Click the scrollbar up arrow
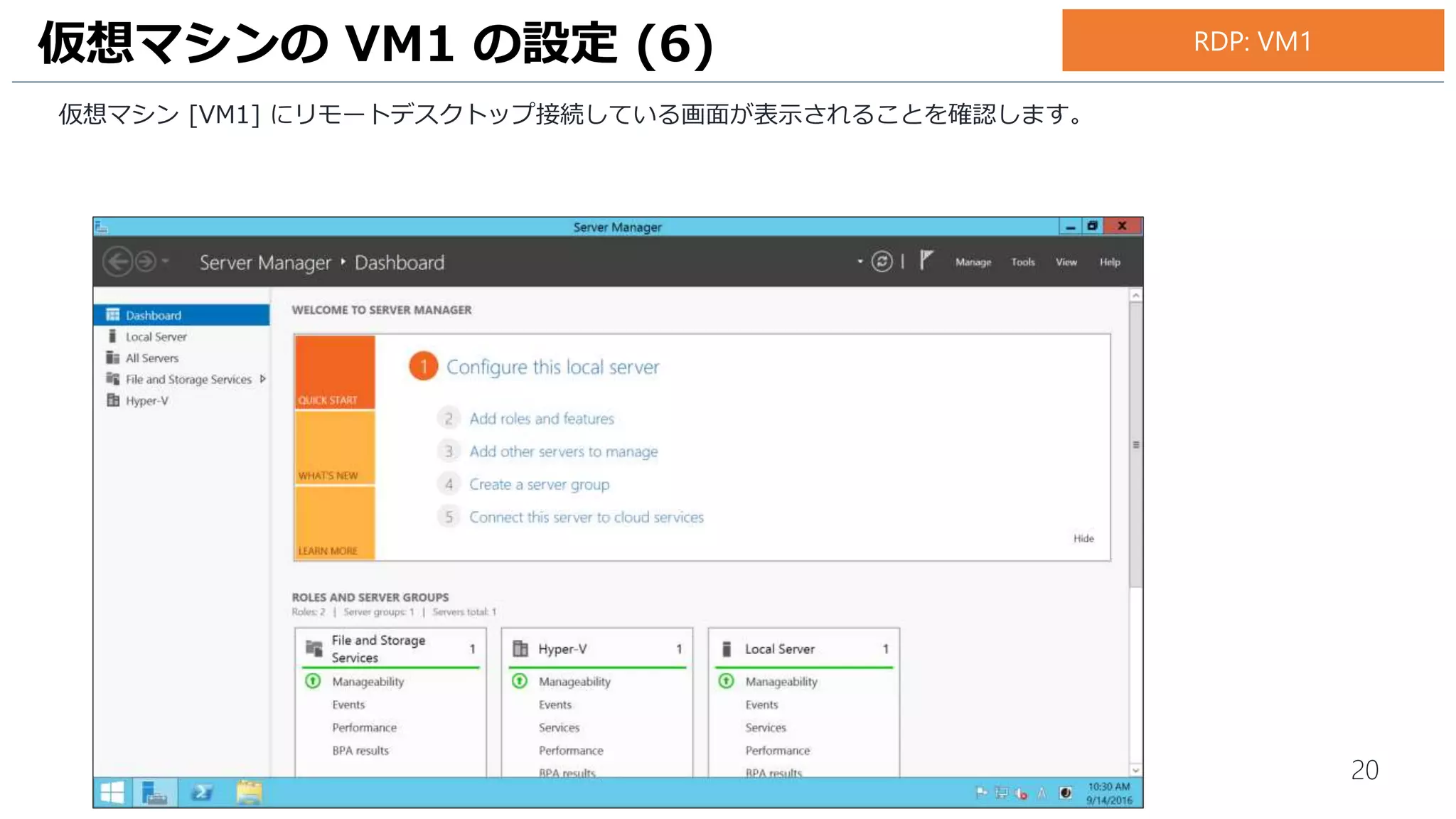The image size is (1456, 819). 1136,294
